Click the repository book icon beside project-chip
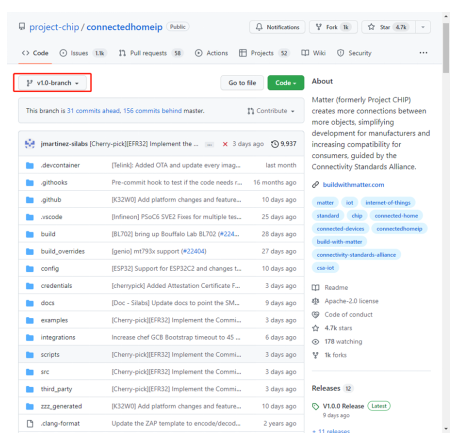Screen dimensions: 456x445 point(22,26)
